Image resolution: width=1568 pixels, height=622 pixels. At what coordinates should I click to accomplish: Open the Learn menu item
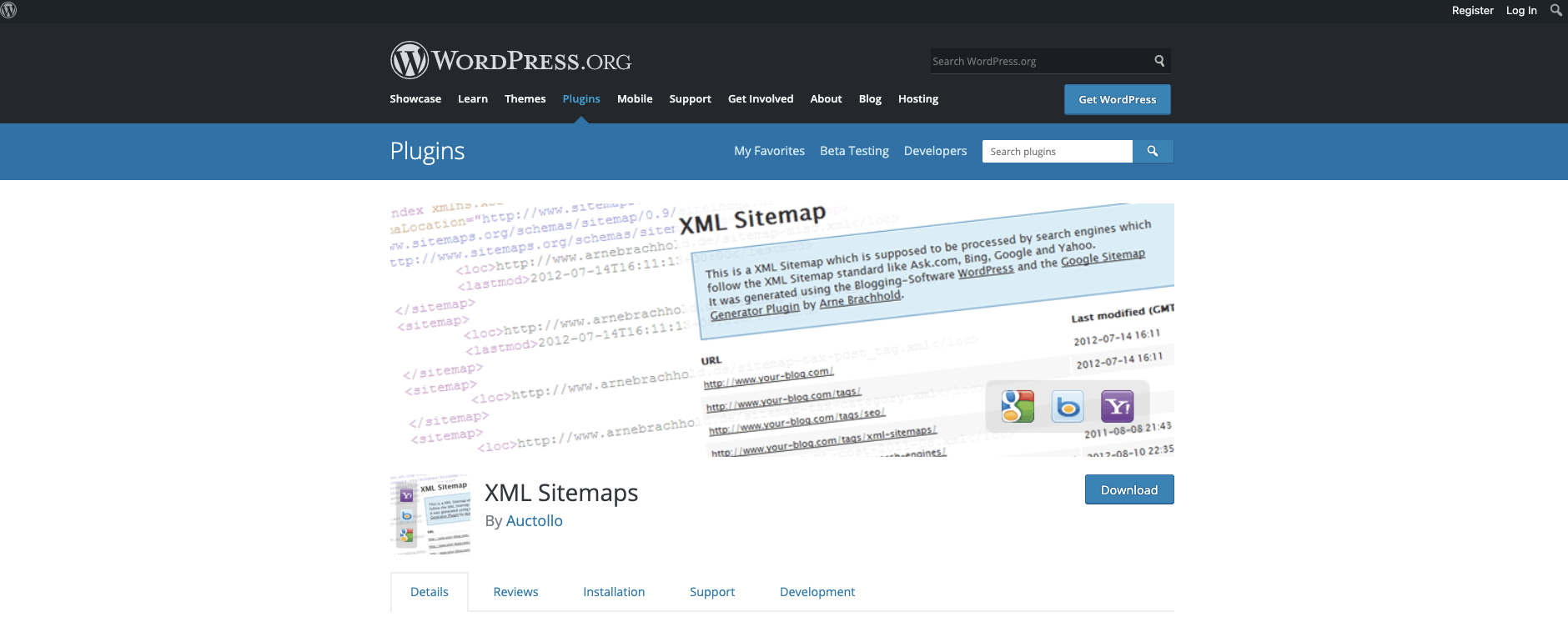coord(473,98)
